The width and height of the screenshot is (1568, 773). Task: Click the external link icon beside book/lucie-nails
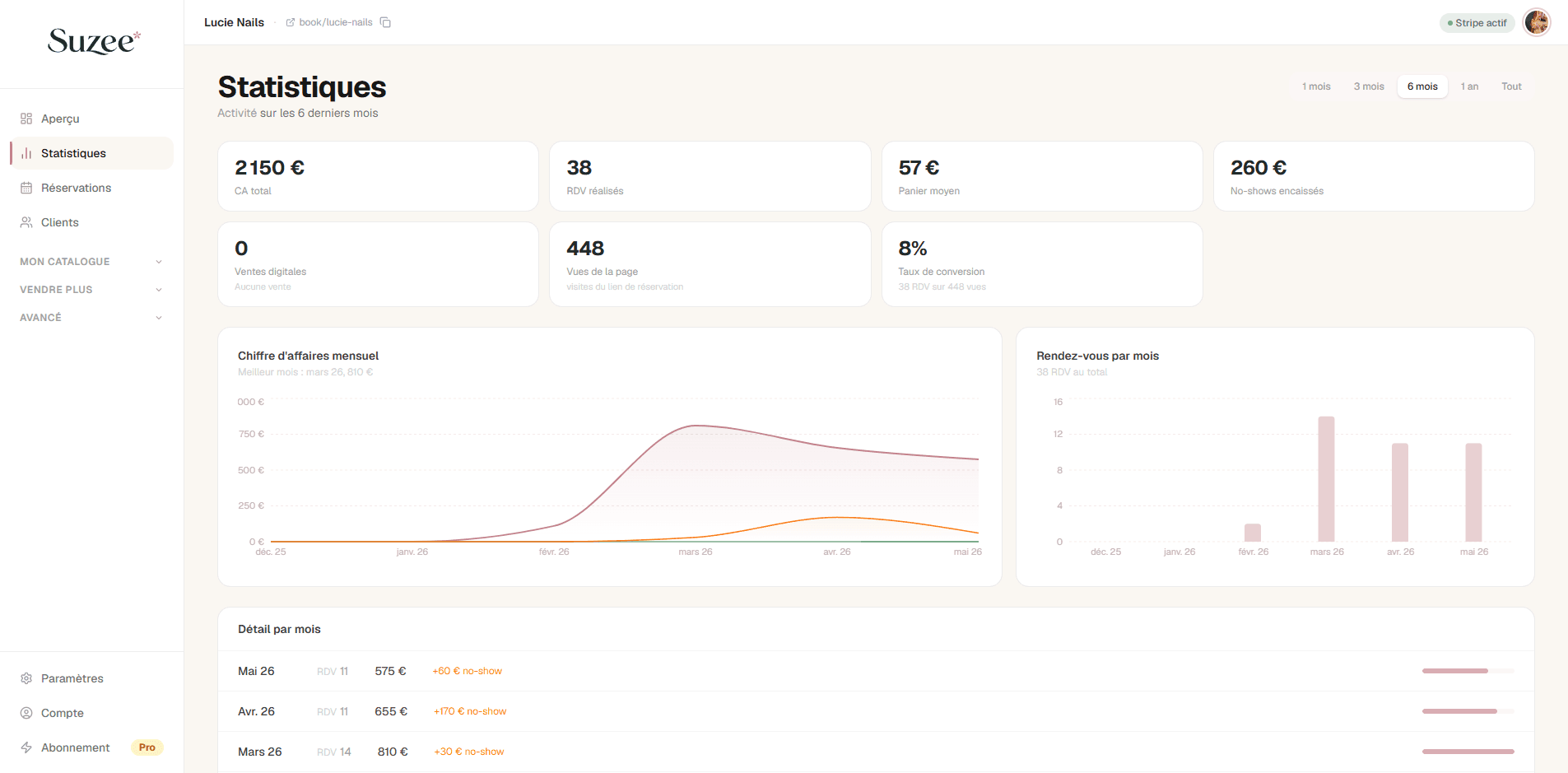[291, 22]
